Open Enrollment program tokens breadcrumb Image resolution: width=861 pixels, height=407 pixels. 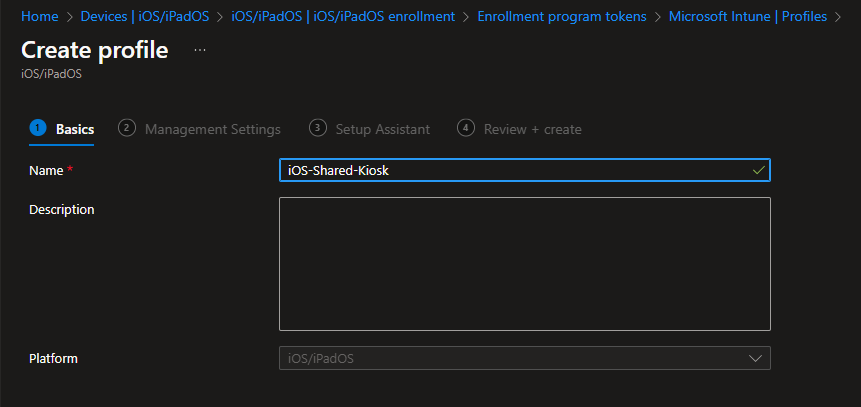pyautogui.click(x=562, y=16)
